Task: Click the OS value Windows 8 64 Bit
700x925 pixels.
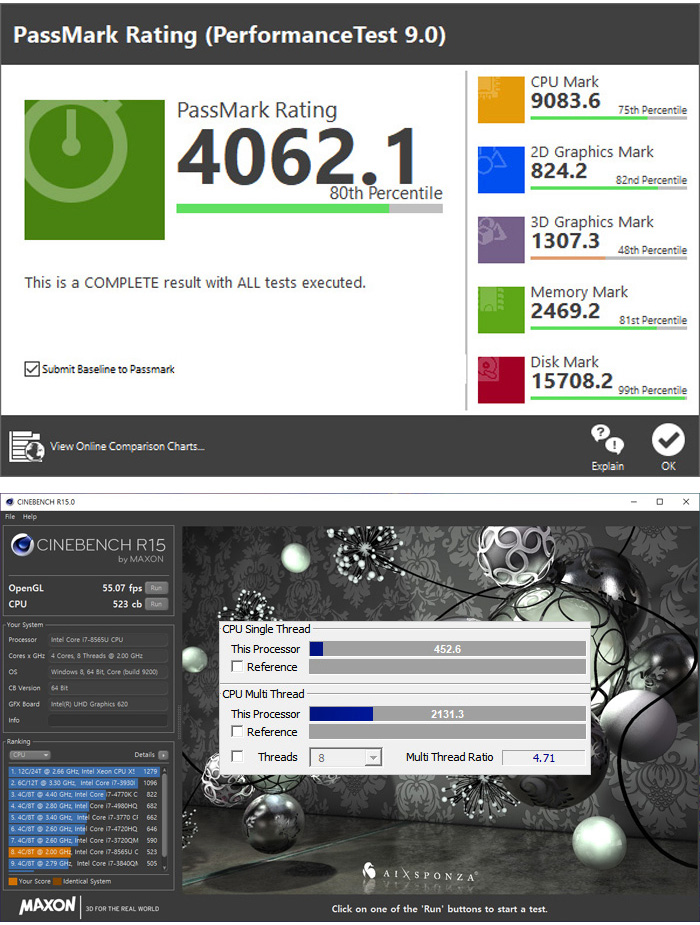Action: click(107, 672)
